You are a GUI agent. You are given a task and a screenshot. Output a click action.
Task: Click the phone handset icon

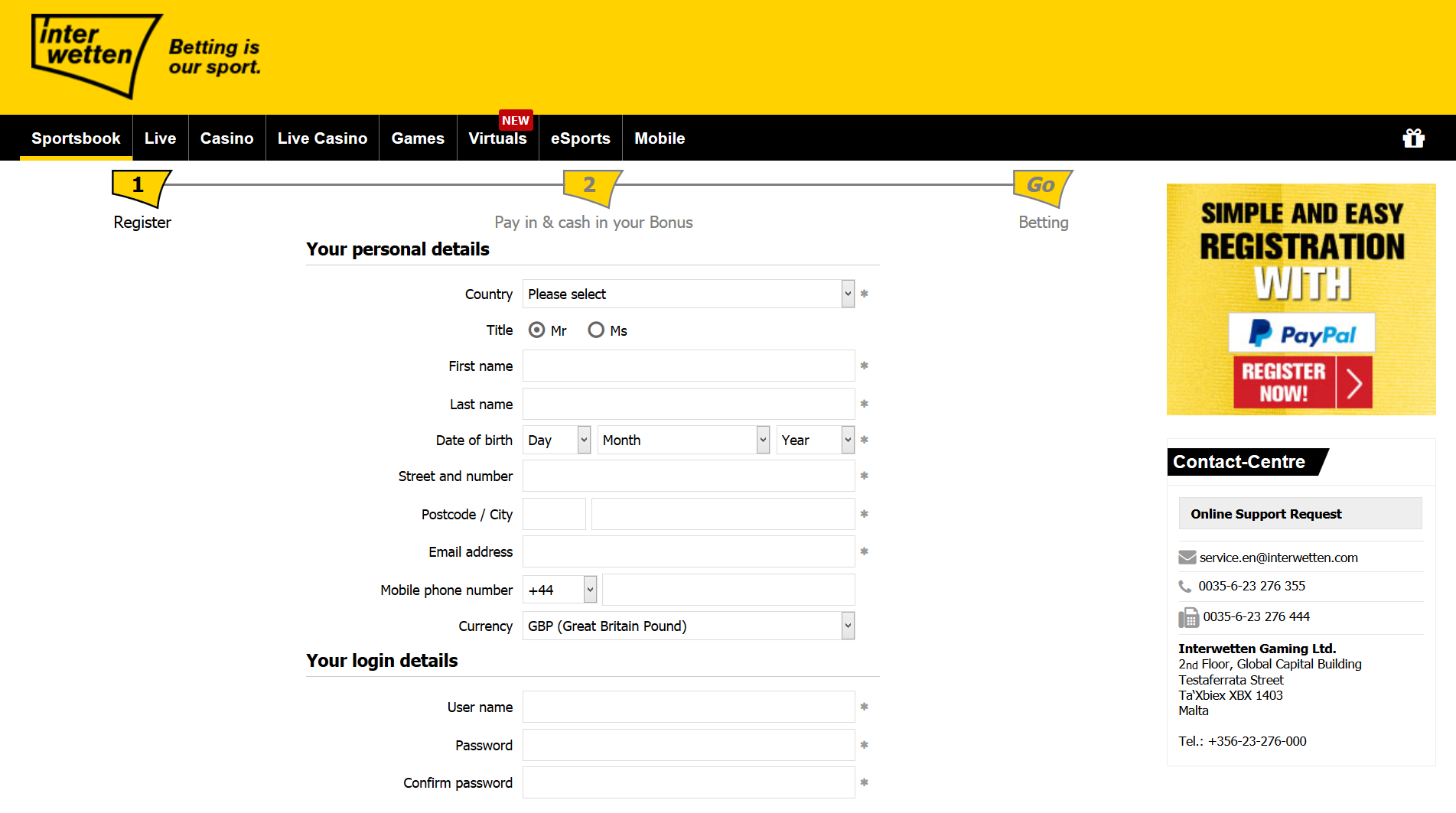(1184, 587)
